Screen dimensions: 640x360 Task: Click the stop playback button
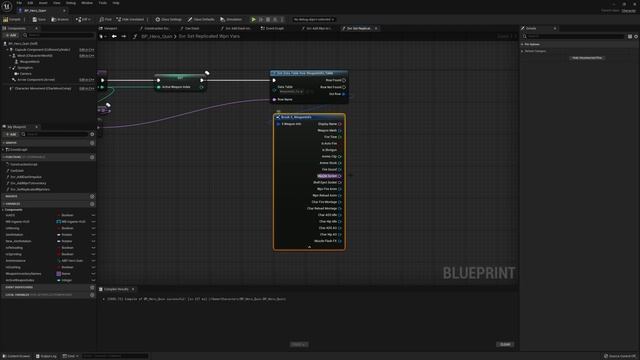pos(268,19)
